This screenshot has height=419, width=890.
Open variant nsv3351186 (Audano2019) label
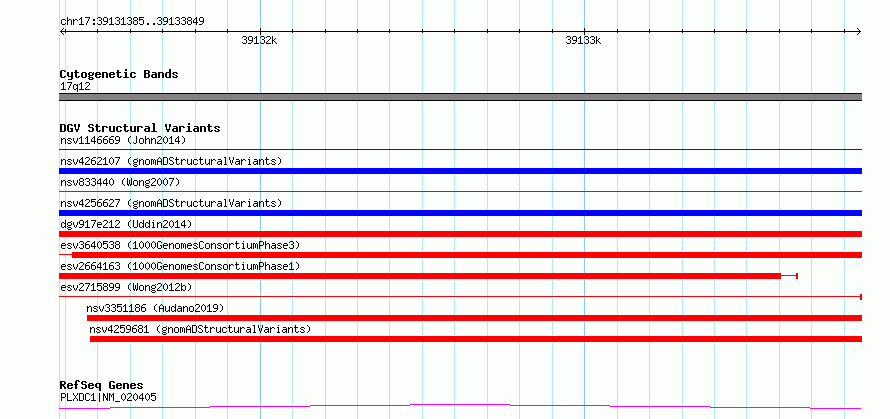156,308
